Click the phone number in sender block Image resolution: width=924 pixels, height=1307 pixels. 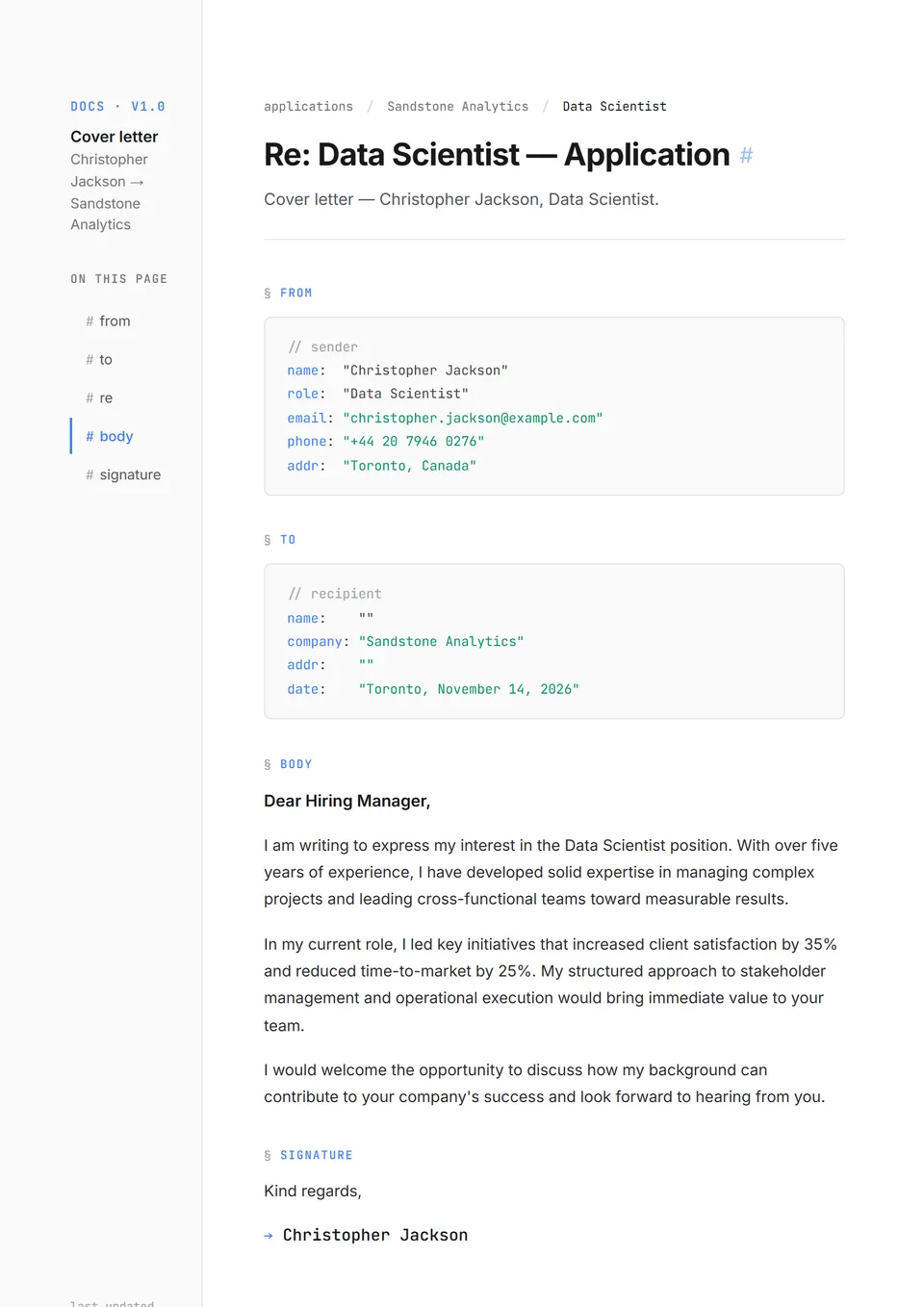tap(413, 442)
